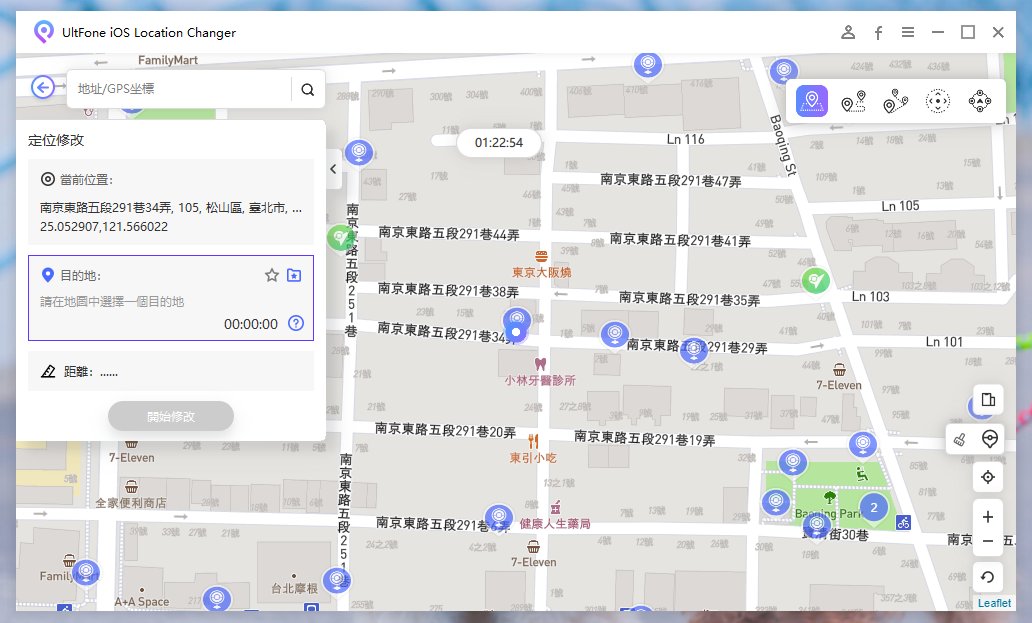Viewport: 1032px width, 623px height.
Task: Collapse the location panel with chevron
Action: click(x=333, y=169)
